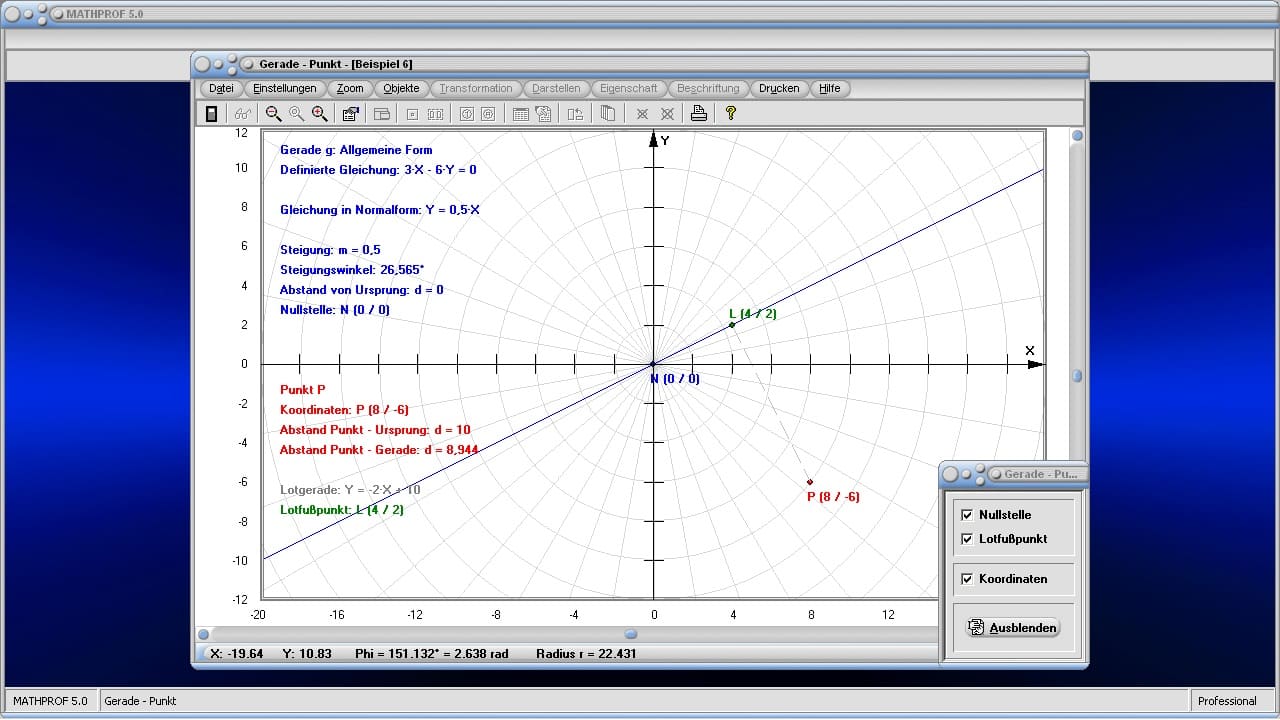This screenshot has width=1280, height=720.
Task: Click the horizontal slider thumb below the plot
Action: point(631,634)
